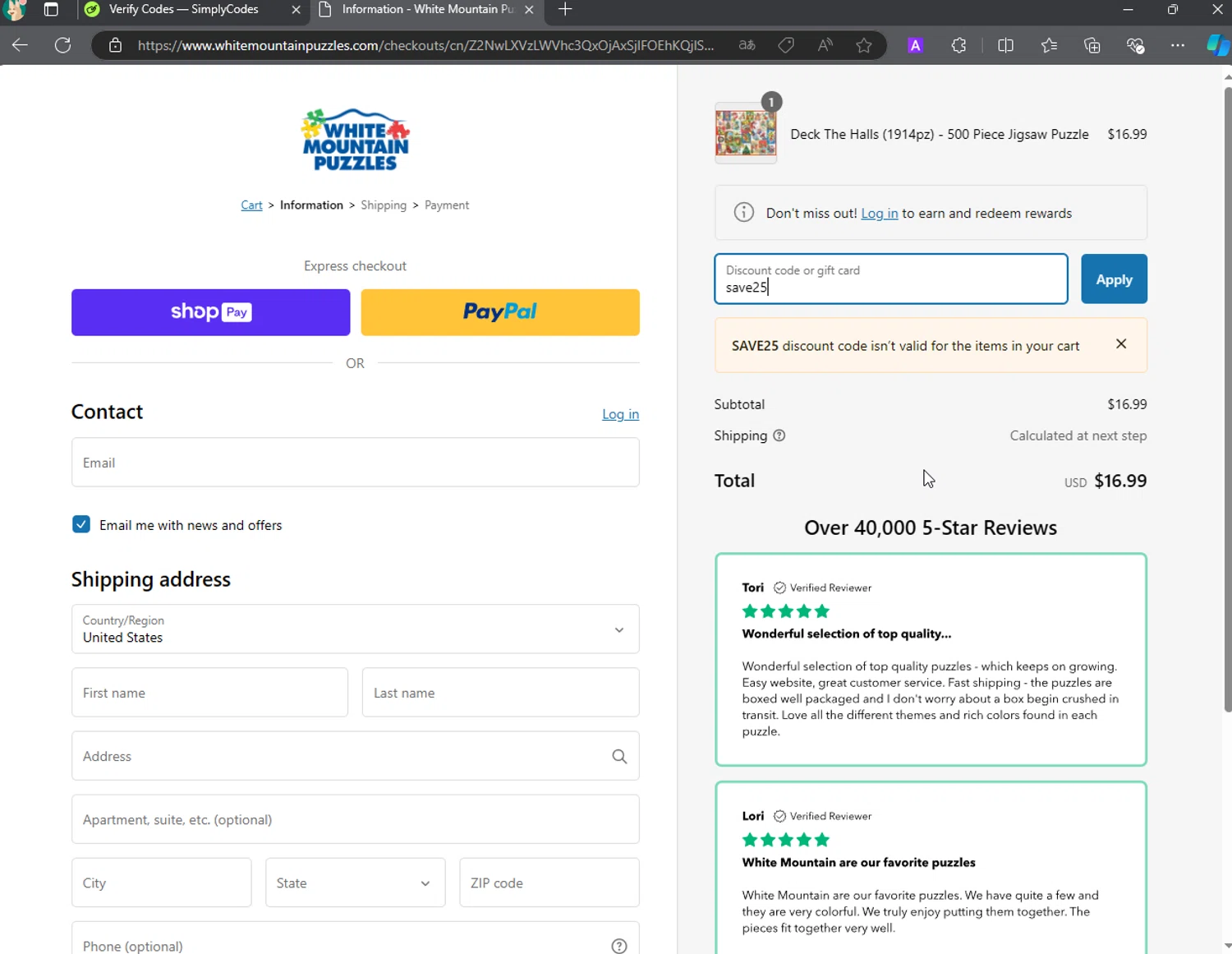Focus the Last name field
The height and width of the screenshot is (954, 1232).
click(x=501, y=693)
